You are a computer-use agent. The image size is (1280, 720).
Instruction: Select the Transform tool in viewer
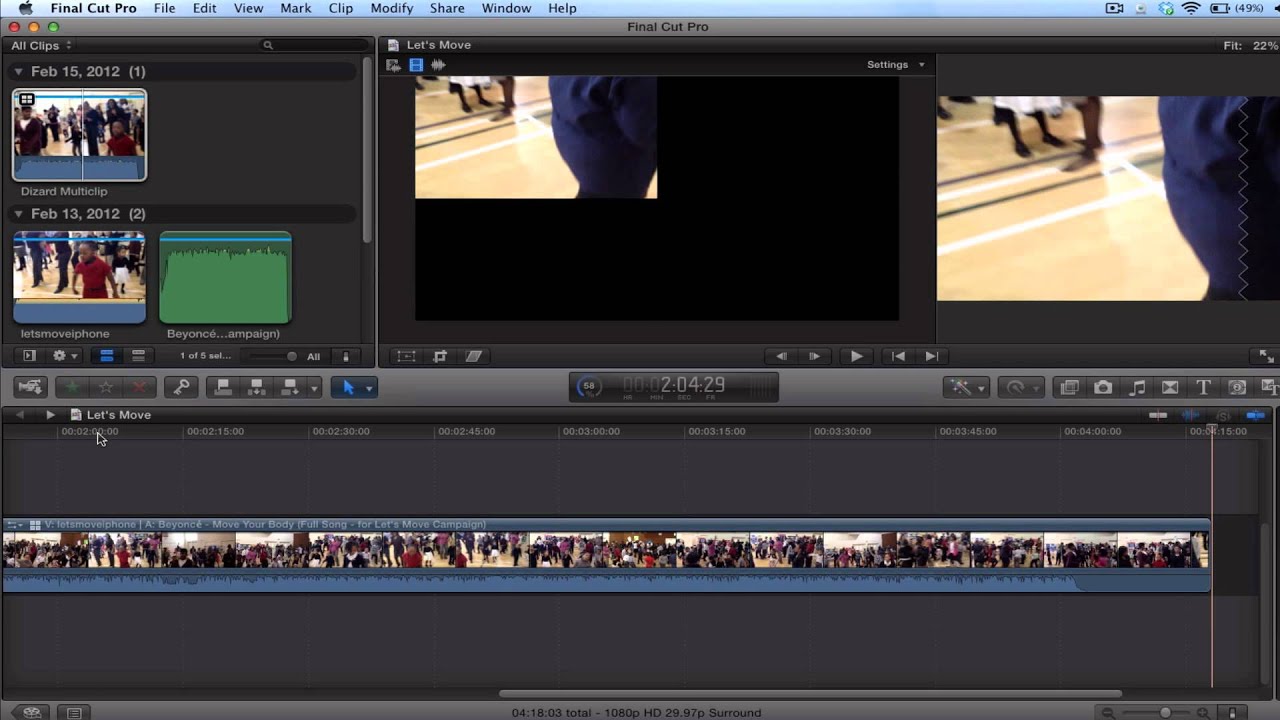coord(406,356)
